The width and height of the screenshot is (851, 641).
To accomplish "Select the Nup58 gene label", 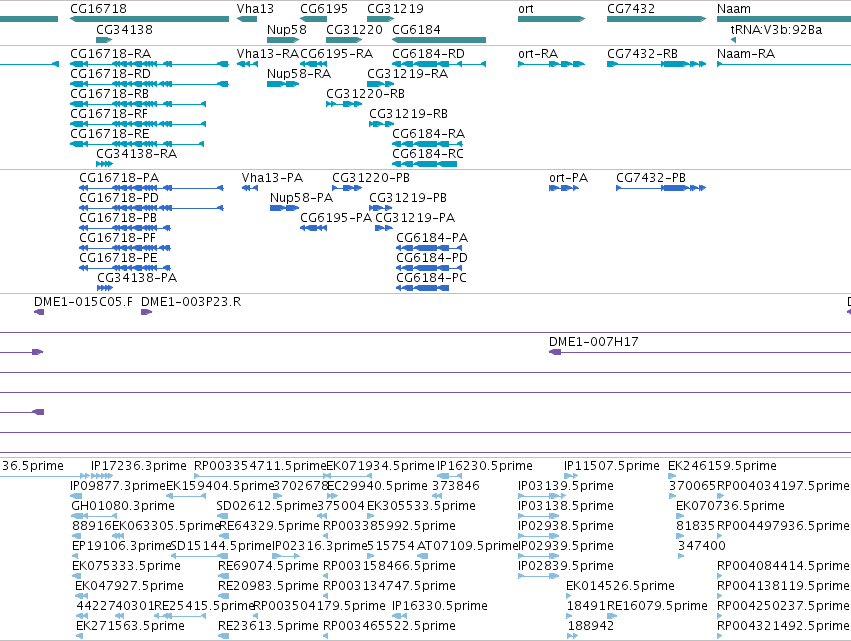I will [x=287, y=29].
